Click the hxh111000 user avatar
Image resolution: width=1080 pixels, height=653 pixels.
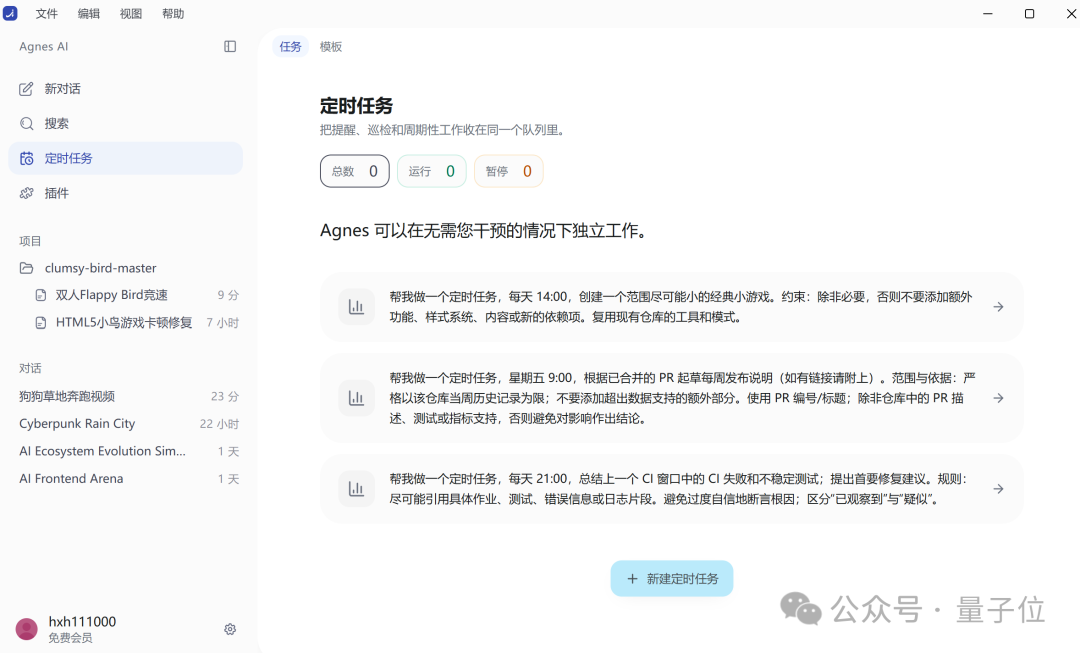pos(27,629)
